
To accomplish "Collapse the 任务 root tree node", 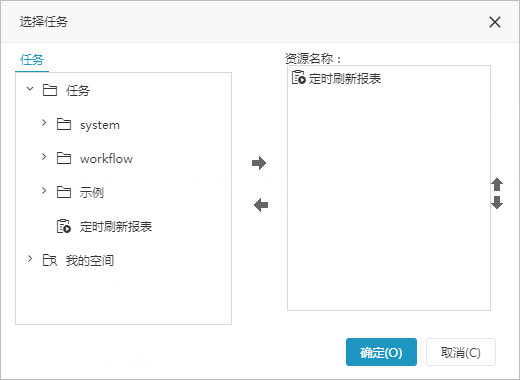I will pyautogui.click(x=30, y=89).
